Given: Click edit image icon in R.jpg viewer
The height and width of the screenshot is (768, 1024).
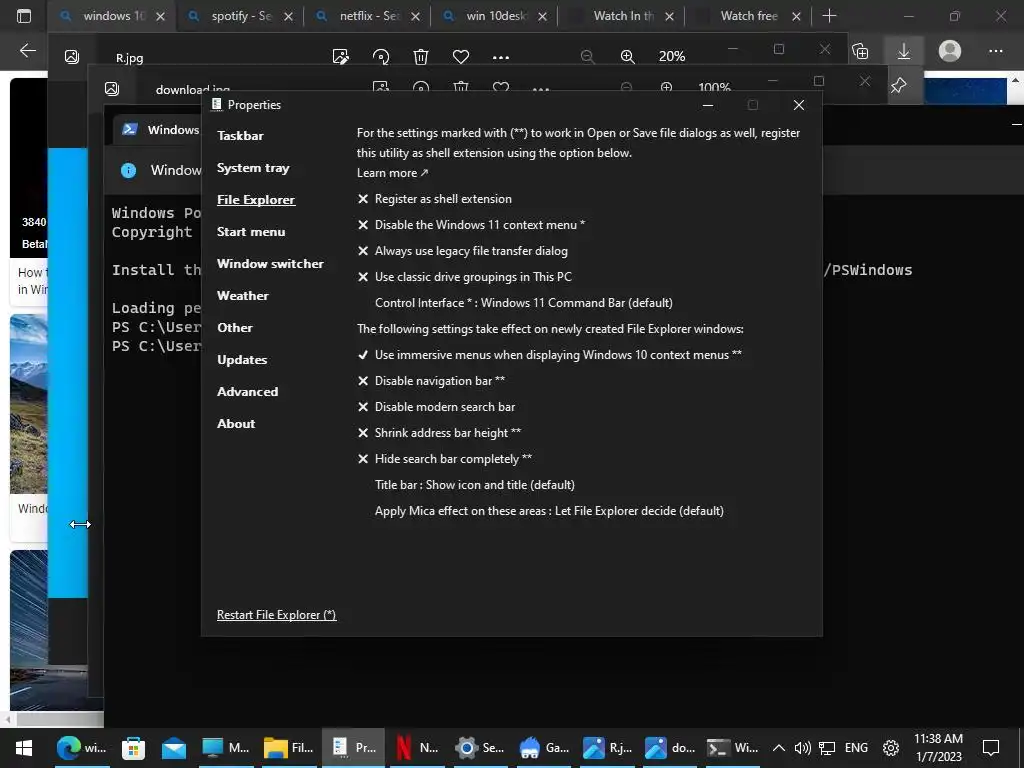Looking at the screenshot, I should 340,57.
